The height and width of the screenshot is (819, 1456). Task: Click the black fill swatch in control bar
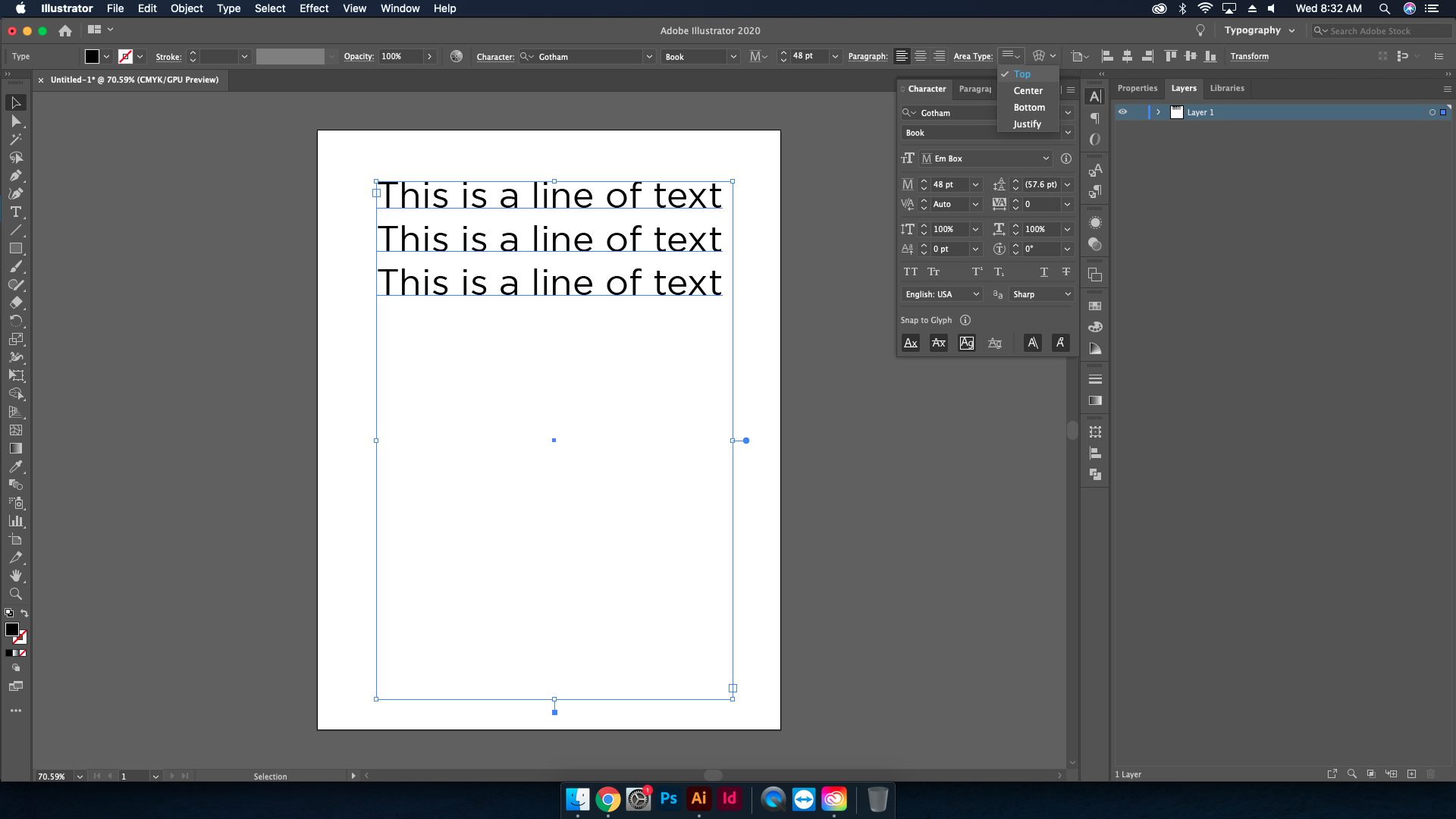(x=92, y=56)
